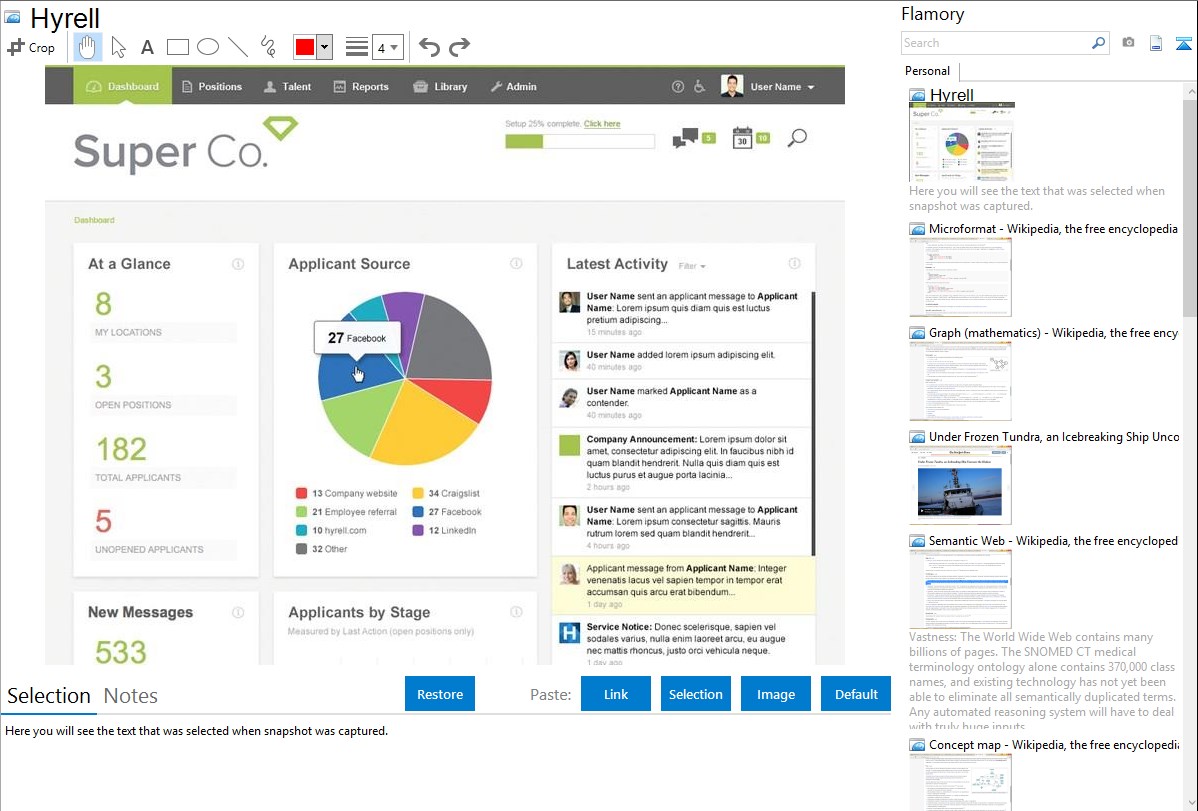Switch to the Selection tab
The width and height of the screenshot is (1198, 811).
(48, 696)
